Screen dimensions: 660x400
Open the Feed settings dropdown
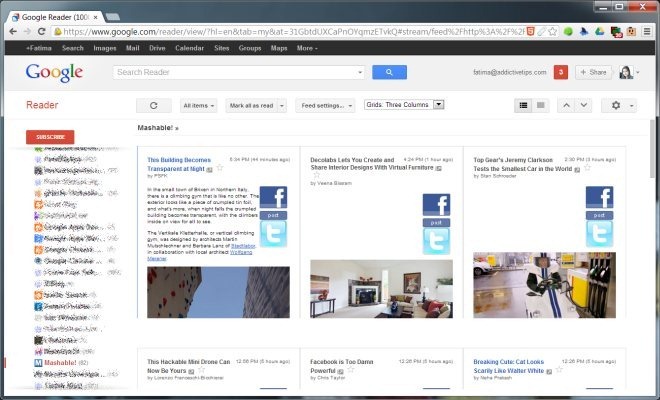click(325, 105)
